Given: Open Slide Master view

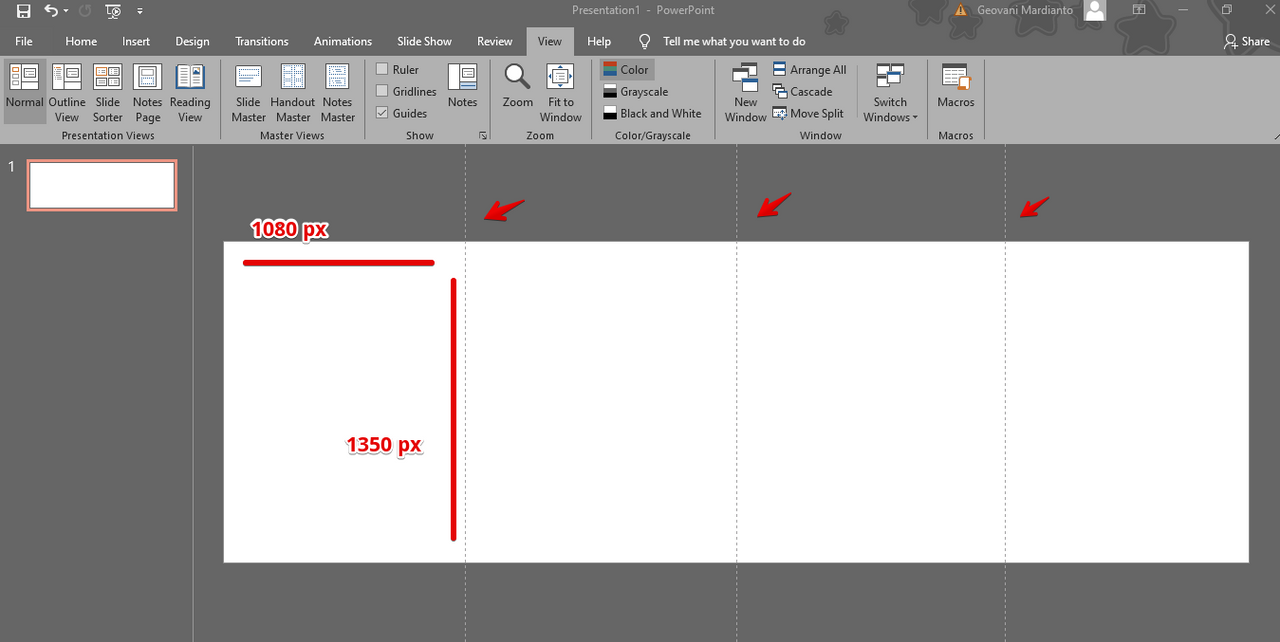Looking at the screenshot, I should (248, 91).
